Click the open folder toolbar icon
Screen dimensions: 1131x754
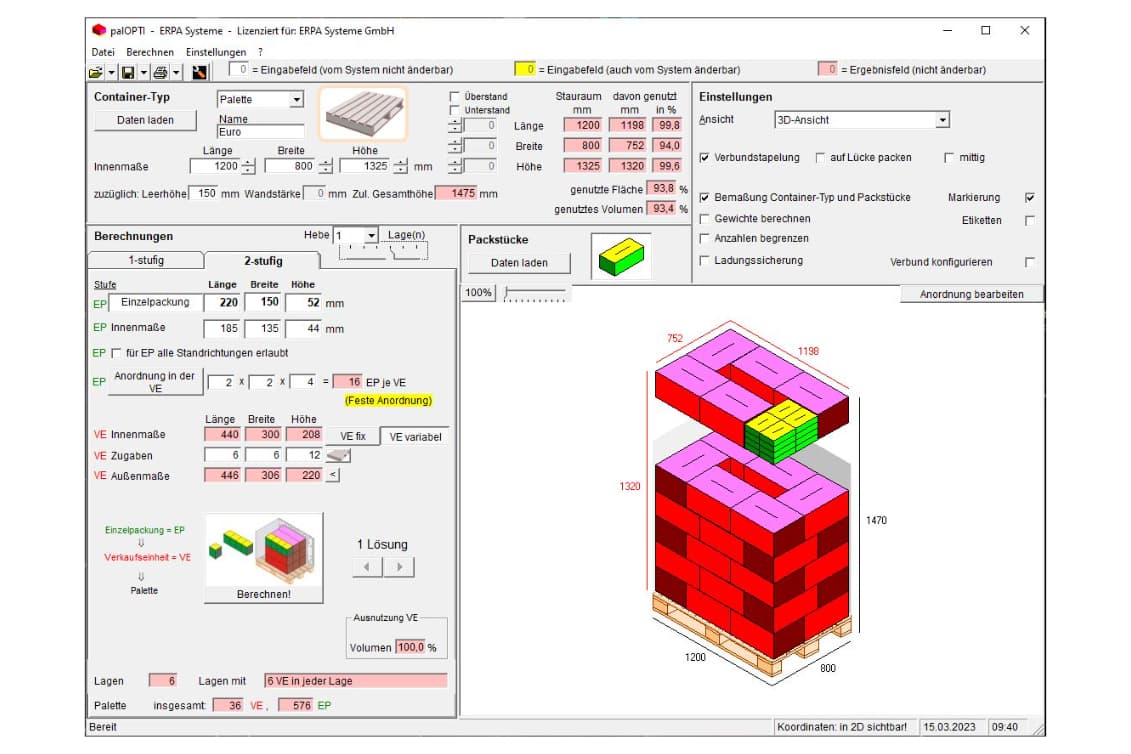(x=95, y=72)
